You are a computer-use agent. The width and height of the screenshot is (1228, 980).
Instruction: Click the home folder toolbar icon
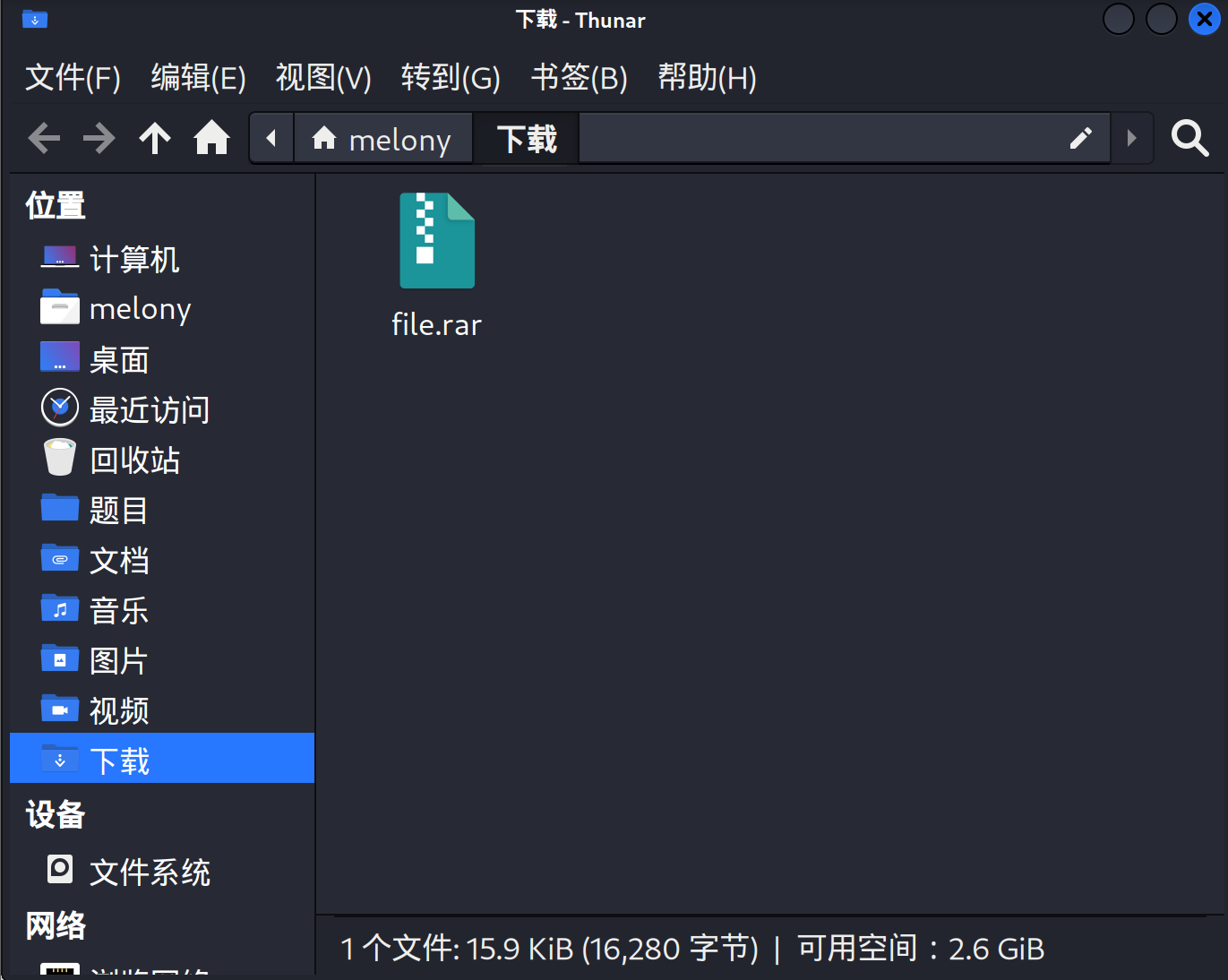tap(212, 139)
